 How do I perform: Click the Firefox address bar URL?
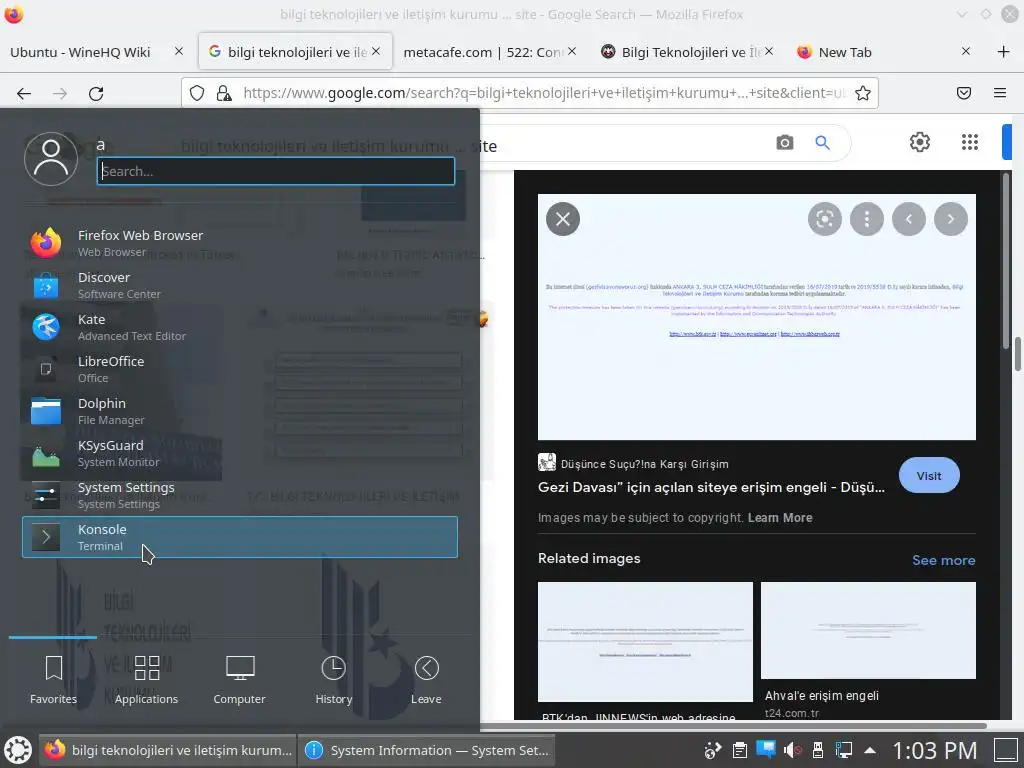(x=543, y=93)
